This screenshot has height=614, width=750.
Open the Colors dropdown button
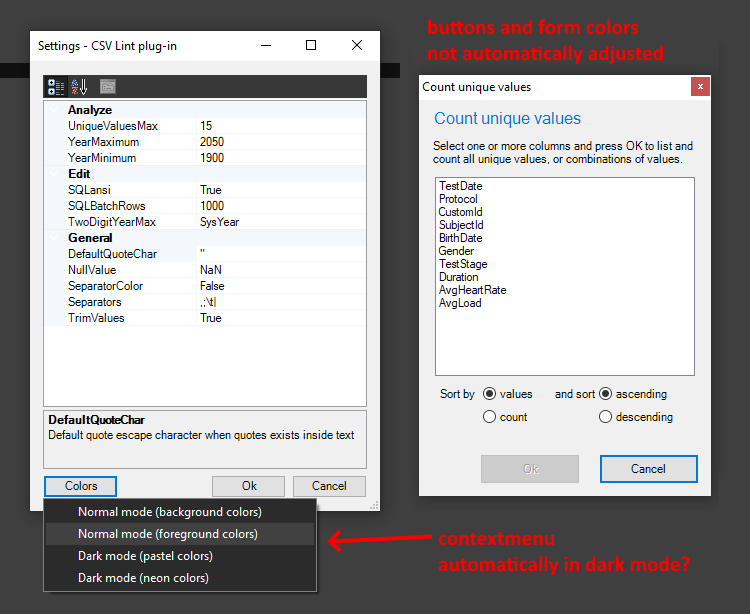click(81, 486)
